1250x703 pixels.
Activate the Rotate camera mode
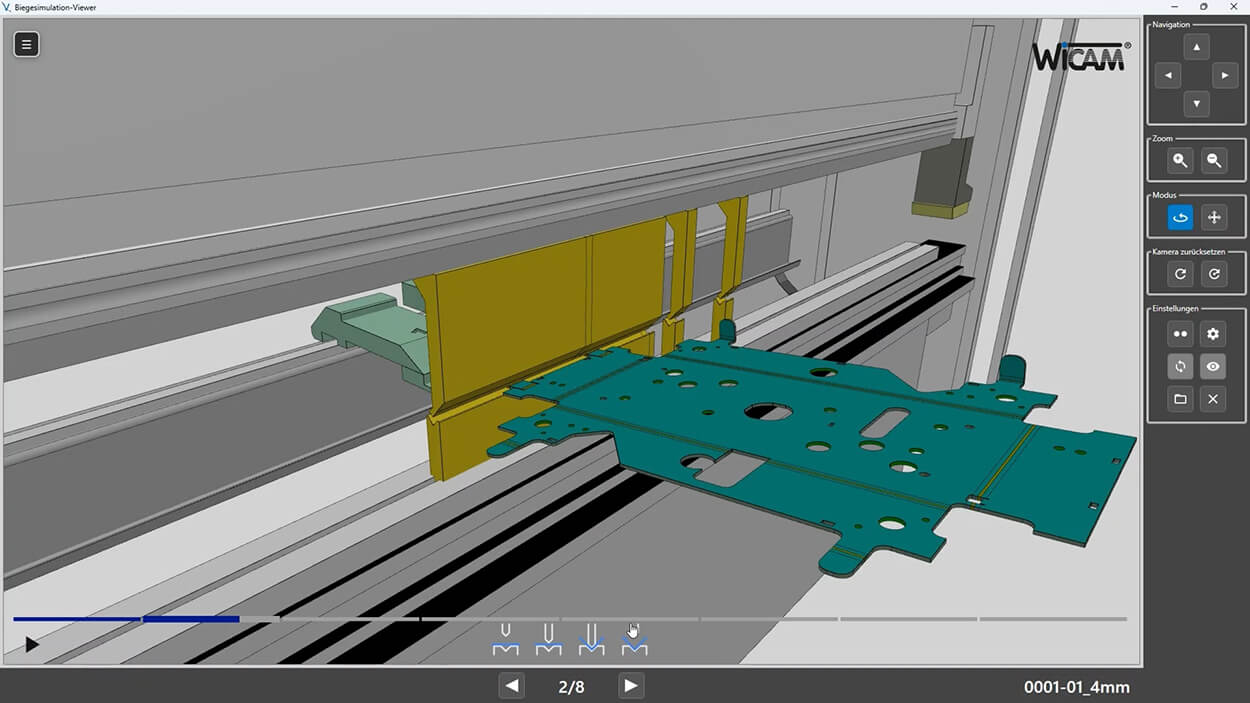[1179, 217]
